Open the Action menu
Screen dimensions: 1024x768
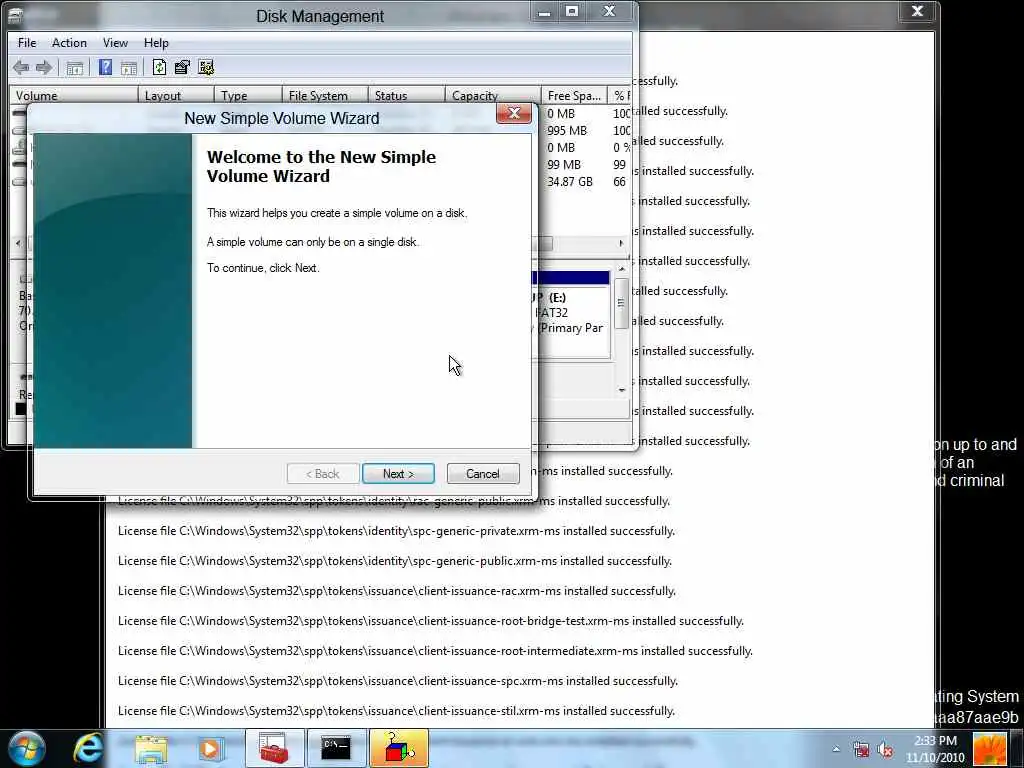tap(69, 43)
